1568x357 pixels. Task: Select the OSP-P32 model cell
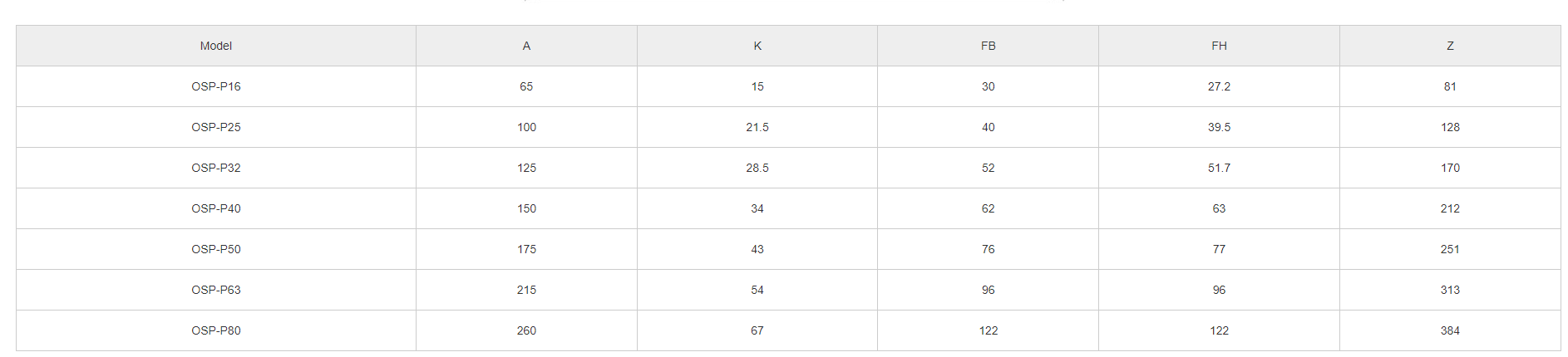(x=216, y=168)
